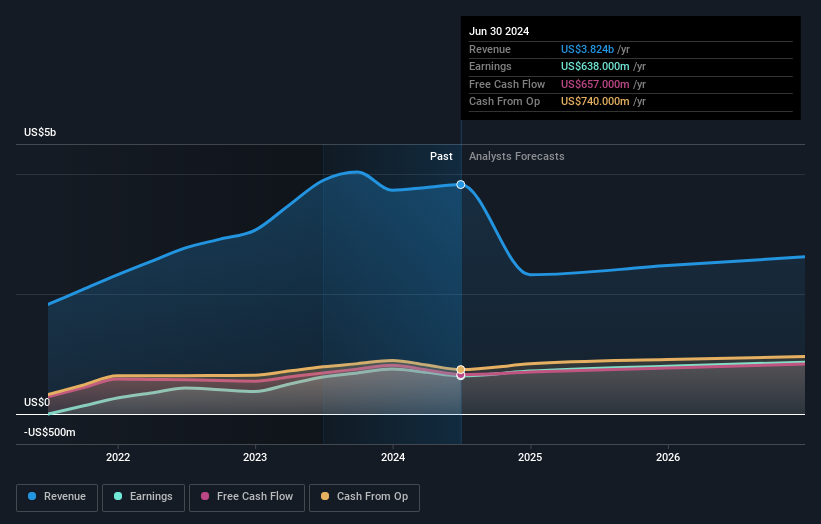Screen dimensions: 821x524
Task: Click the Jun 30 2024 tooltip date
Action: coord(499,31)
